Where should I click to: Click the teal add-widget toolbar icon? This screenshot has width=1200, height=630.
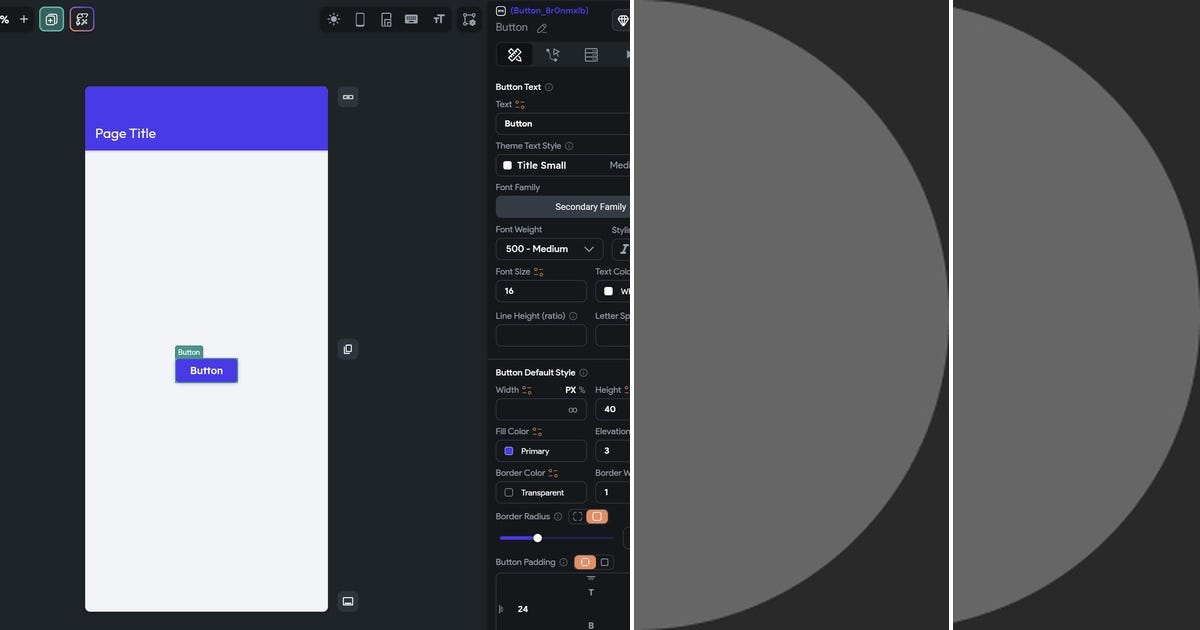tap(51, 19)
